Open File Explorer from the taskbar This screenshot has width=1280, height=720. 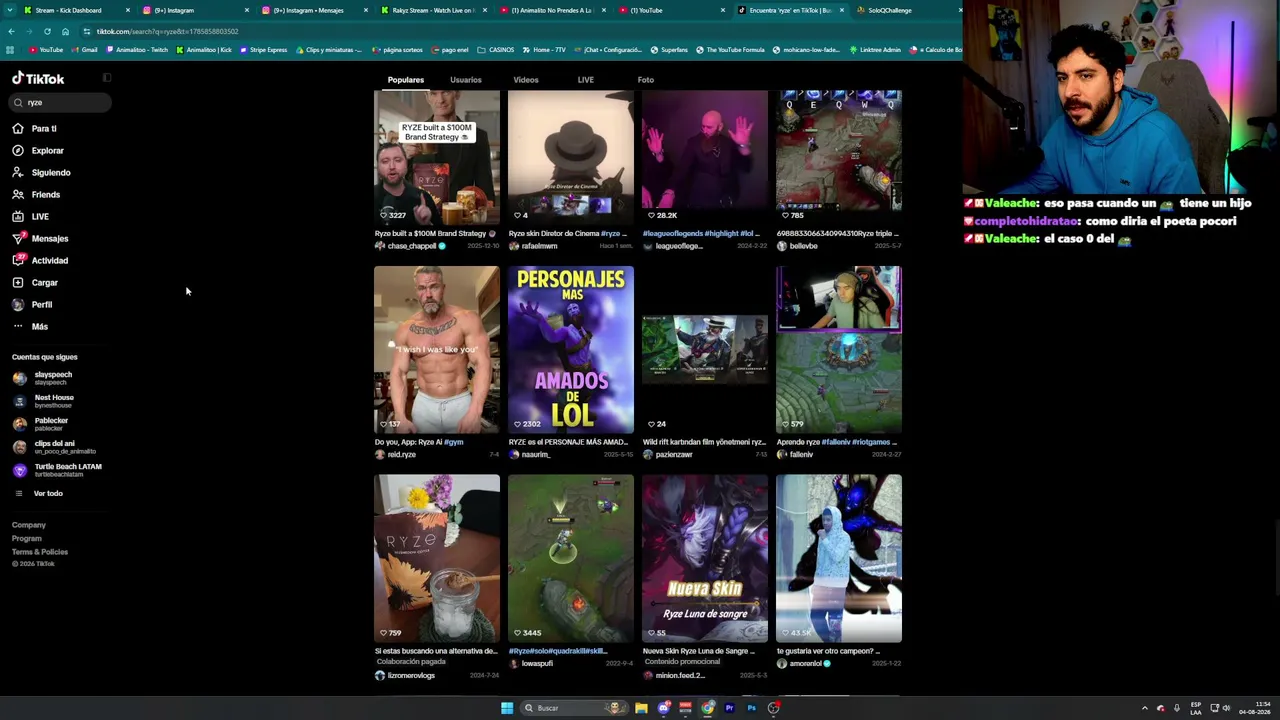coord(641,708)
